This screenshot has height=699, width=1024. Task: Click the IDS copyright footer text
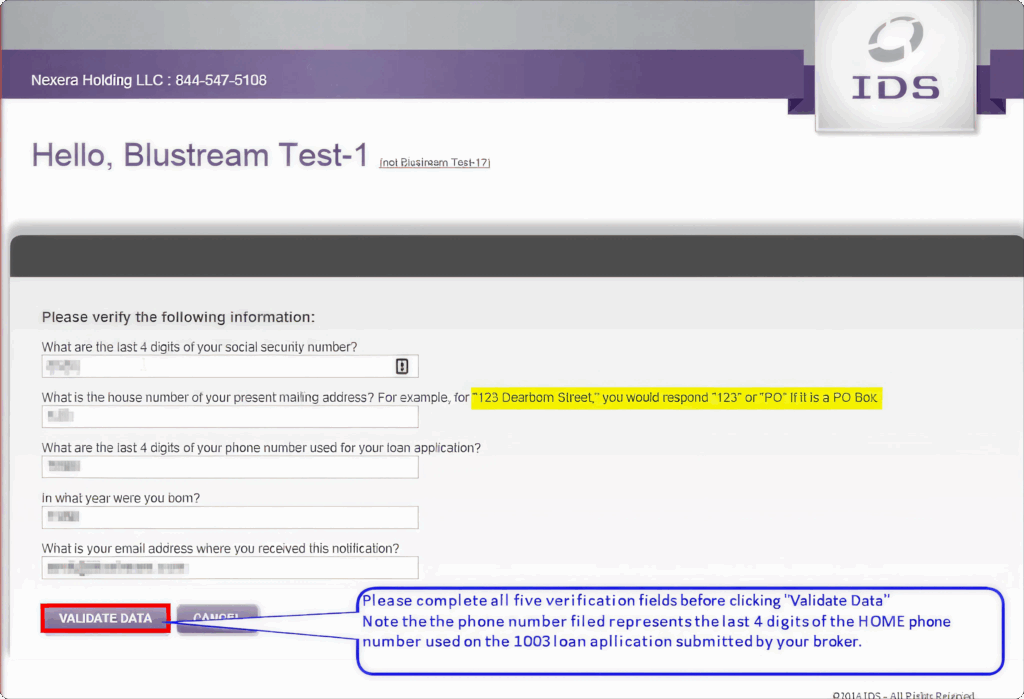pyautogui.click(x=902, y=693)
